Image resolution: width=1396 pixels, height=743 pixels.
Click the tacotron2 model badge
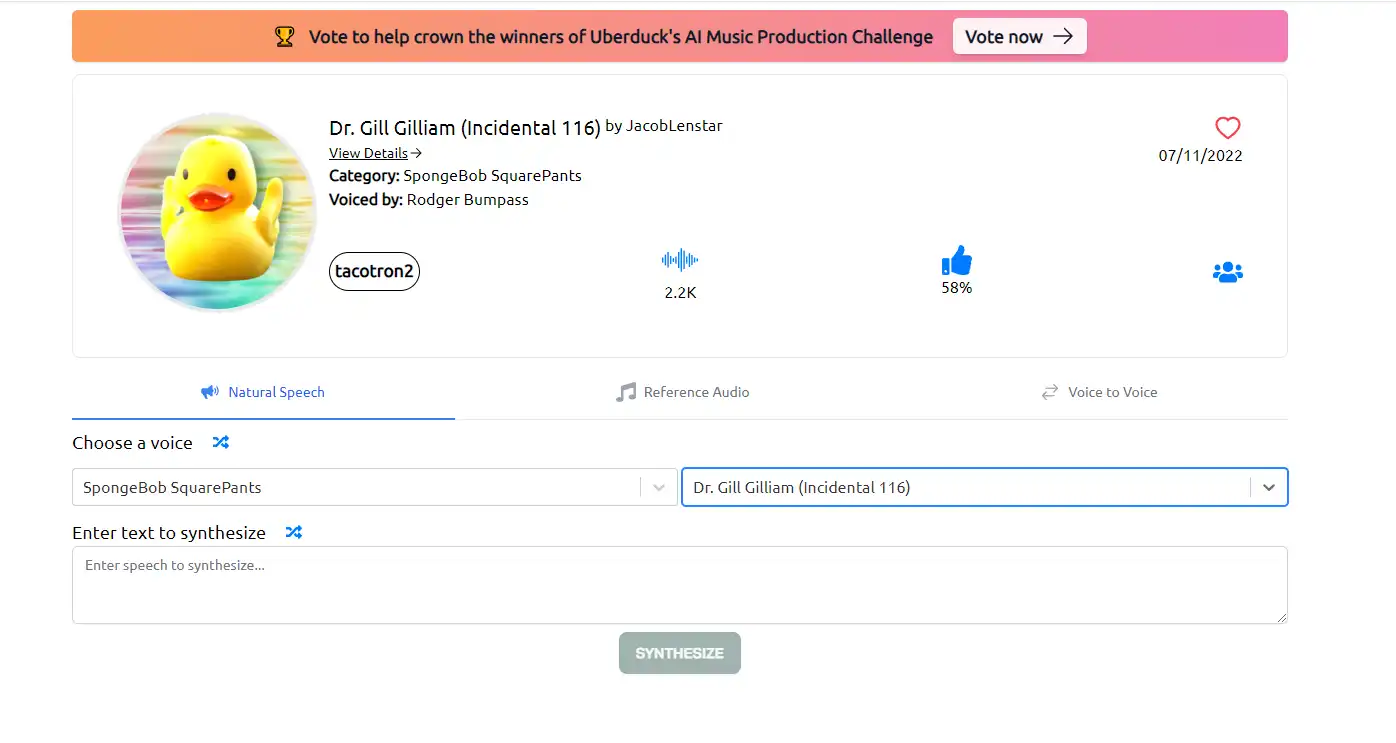(x=374, y=271)
